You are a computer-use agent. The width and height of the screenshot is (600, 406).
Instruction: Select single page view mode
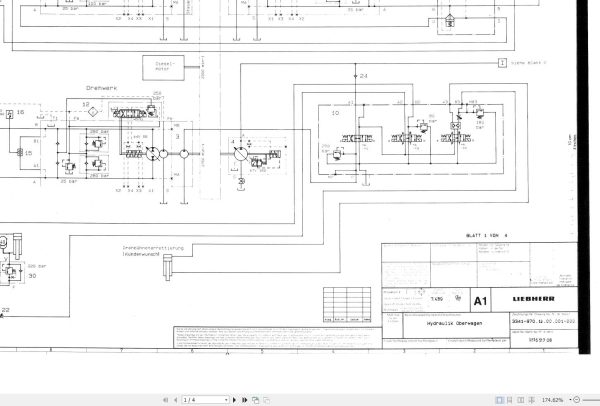tap(499, 400)
